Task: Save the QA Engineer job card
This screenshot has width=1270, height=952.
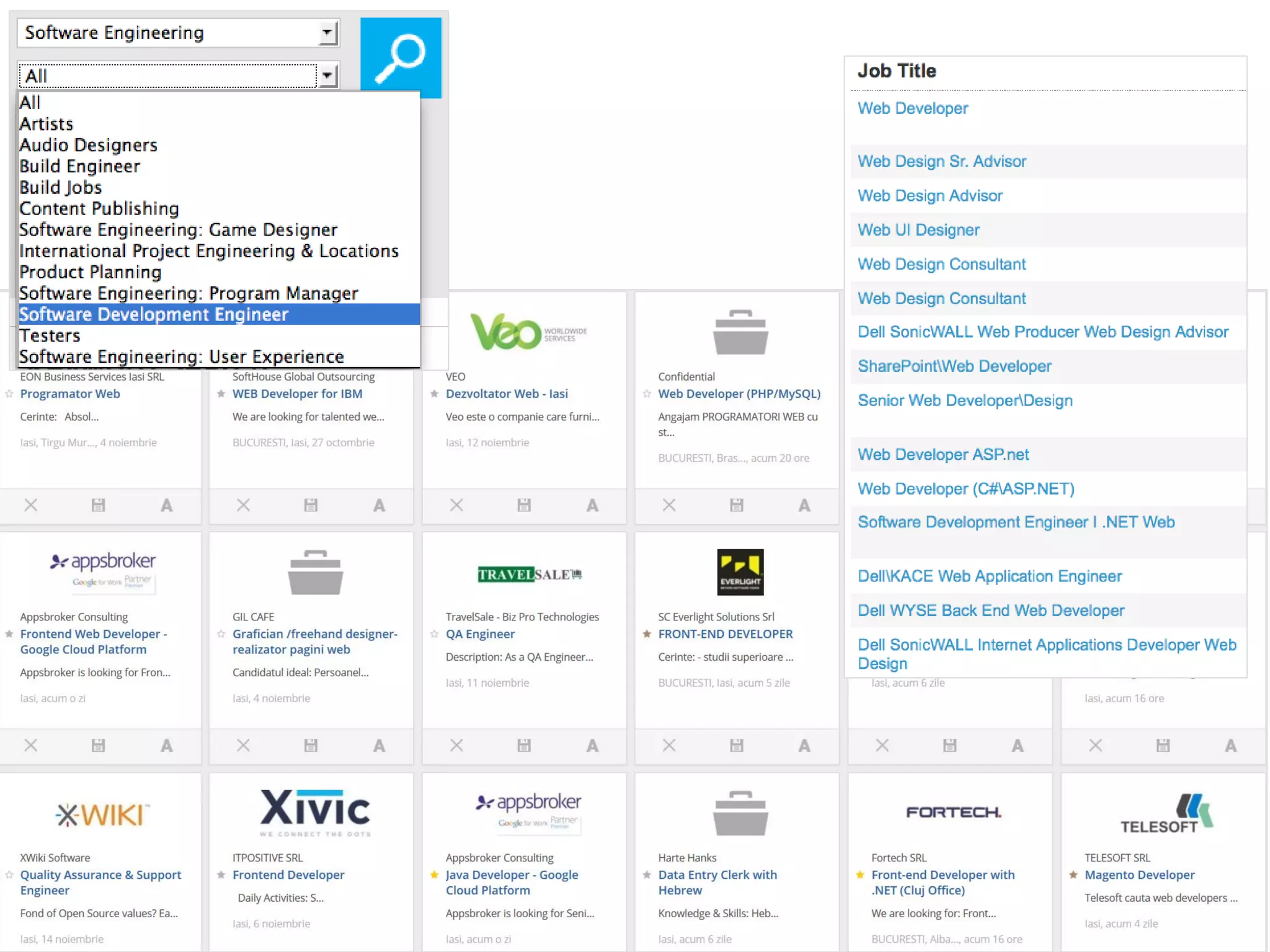Action: tap(524, 745)
